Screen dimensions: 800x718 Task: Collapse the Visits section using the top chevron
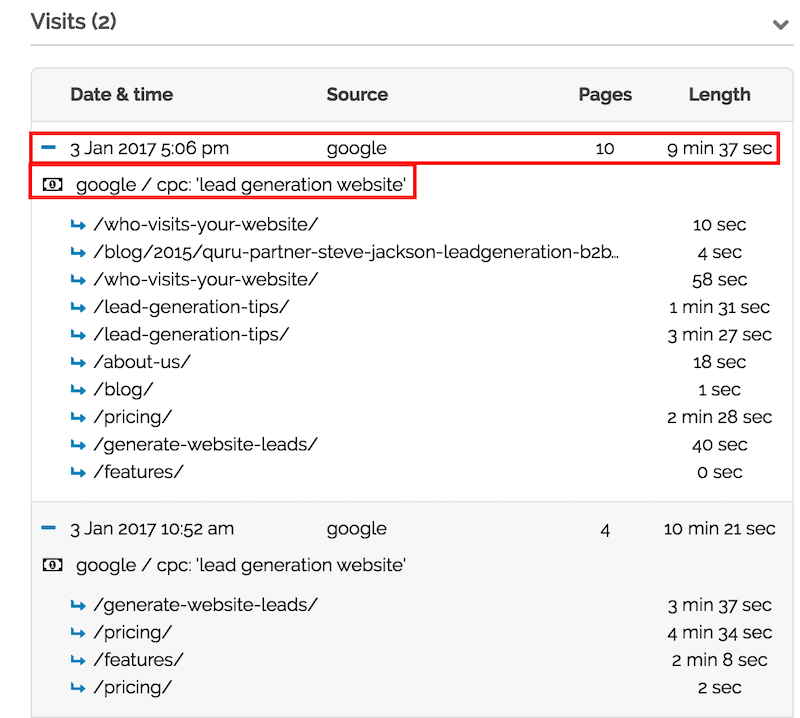pyautogui.click(x=780, y=20)
